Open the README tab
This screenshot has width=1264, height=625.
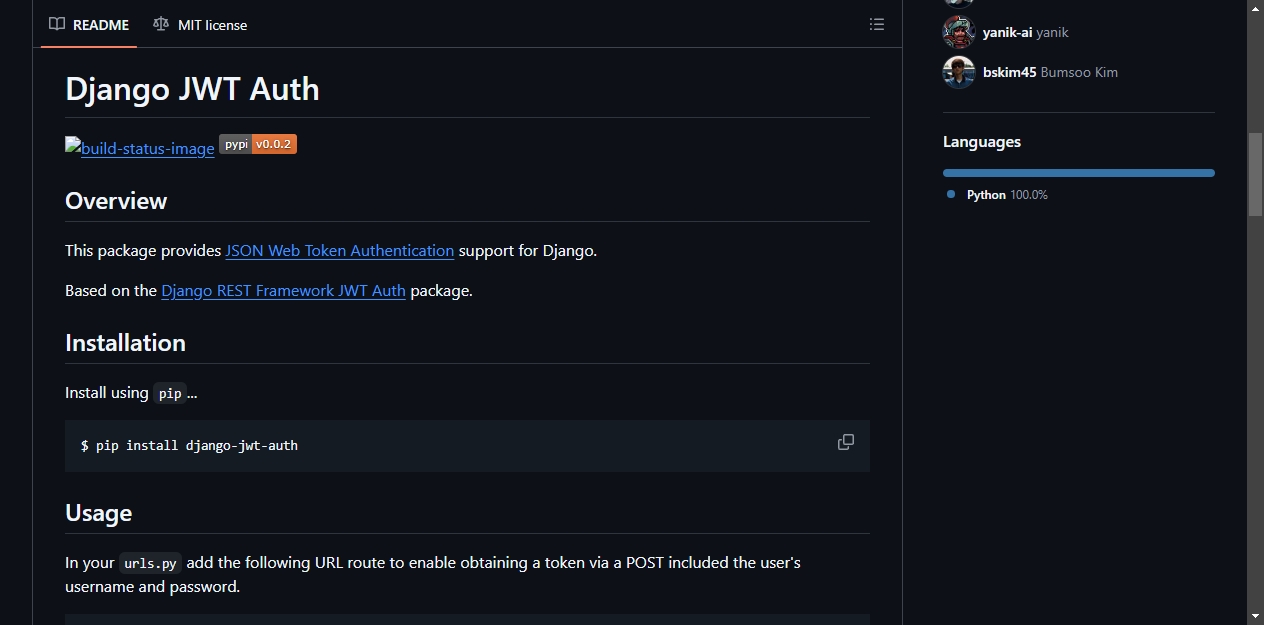89,25
